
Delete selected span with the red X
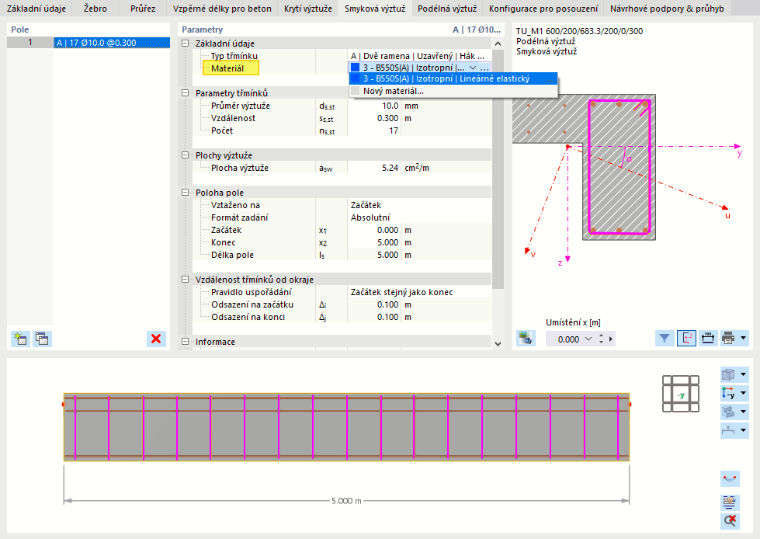pos(156,339)
